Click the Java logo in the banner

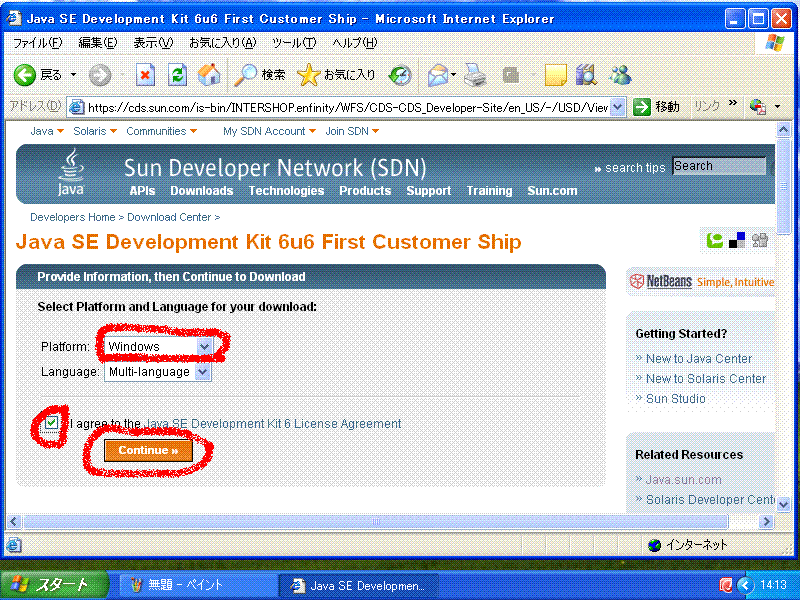coord(71,172)
